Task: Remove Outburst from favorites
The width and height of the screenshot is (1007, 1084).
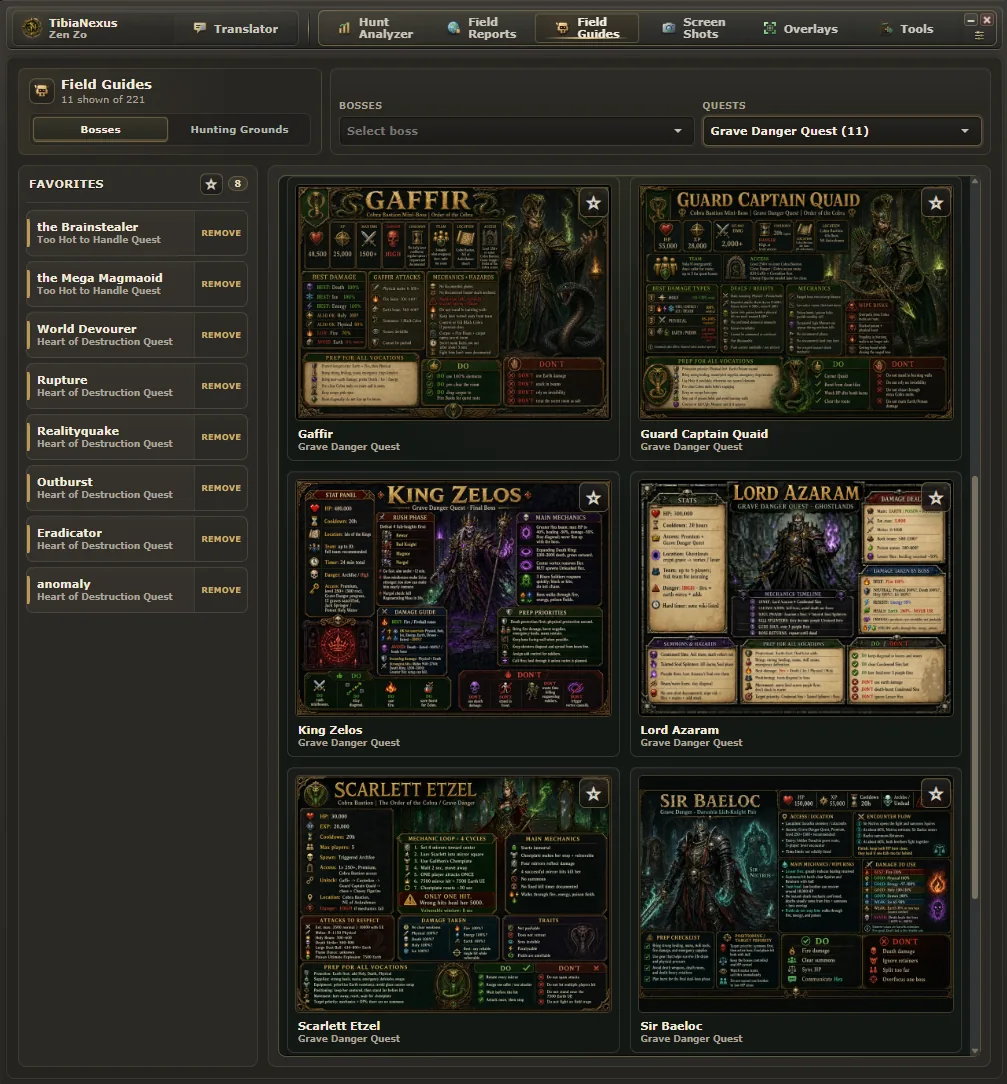Action: point(221,488)
